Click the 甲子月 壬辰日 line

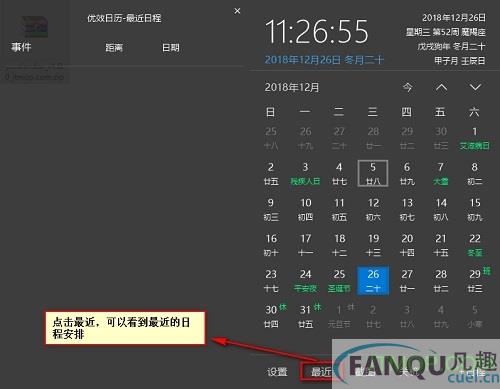click(460, 61)
